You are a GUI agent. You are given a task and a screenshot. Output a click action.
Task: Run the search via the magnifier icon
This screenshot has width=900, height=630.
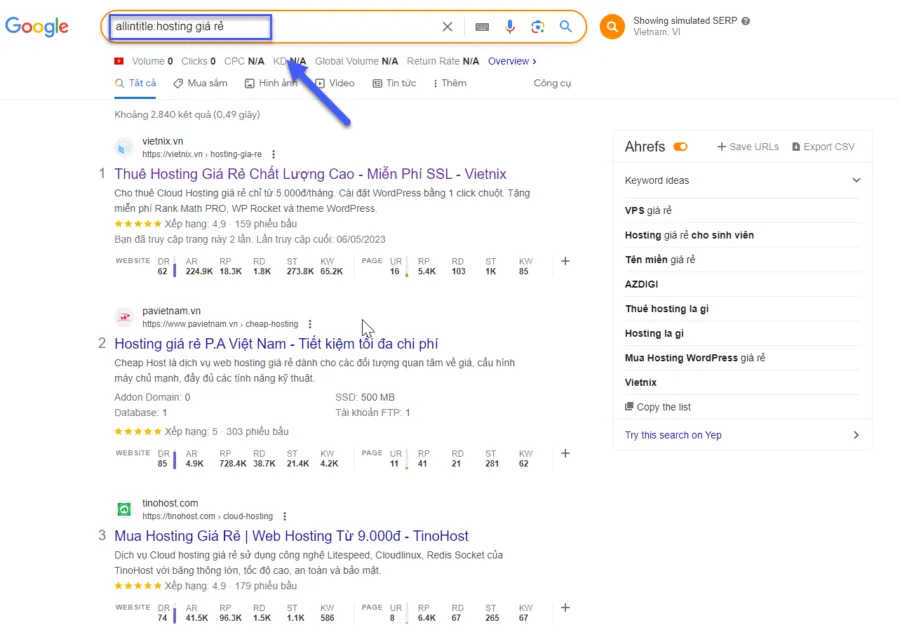click(x=566, y=27)
